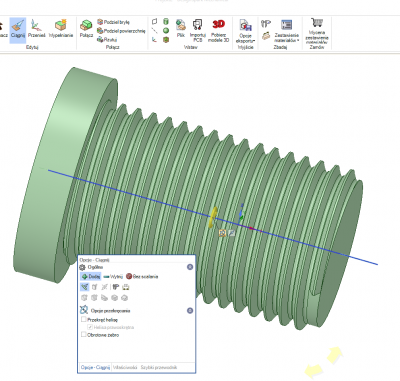Select the Ciągnij pull tool
400x381 pixels.
point(18,29)
